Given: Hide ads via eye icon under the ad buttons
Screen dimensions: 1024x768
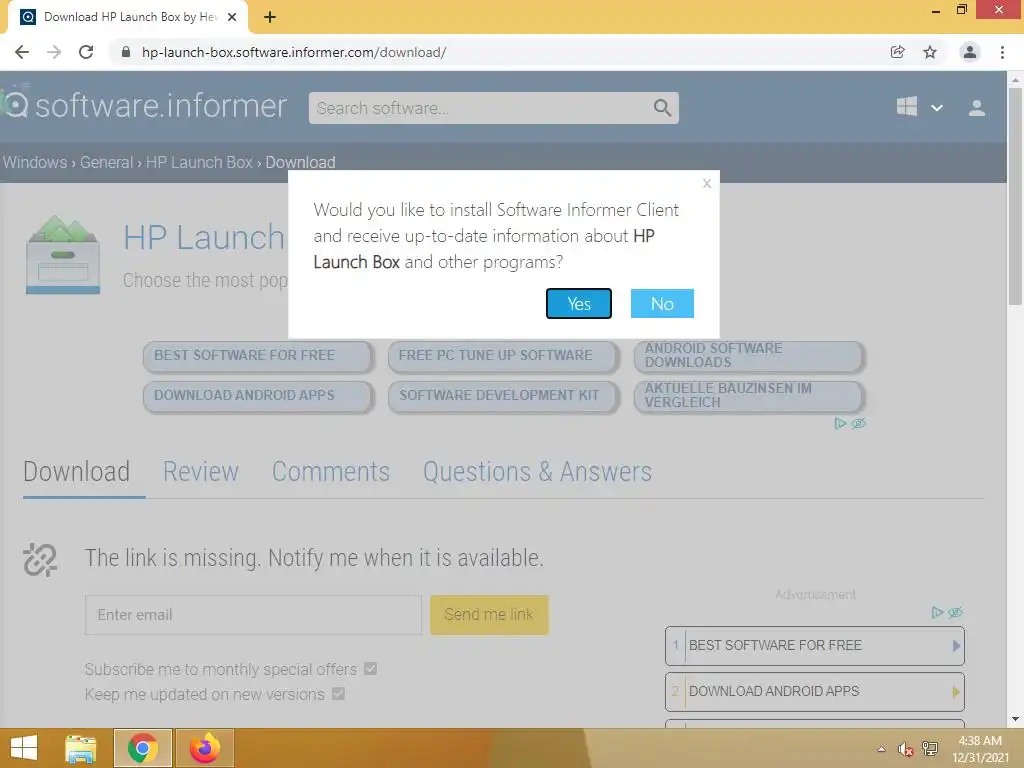Looking at the screenshot, I should 859,424.
